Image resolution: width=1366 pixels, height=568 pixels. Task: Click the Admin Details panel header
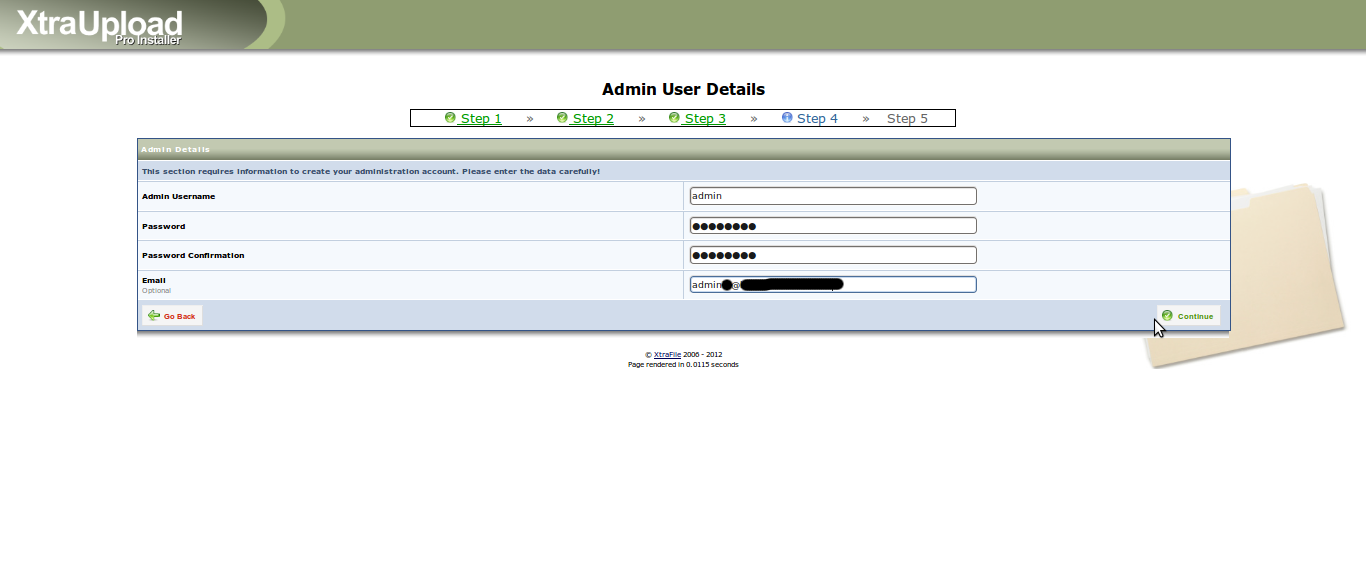(x=684, y=149)
